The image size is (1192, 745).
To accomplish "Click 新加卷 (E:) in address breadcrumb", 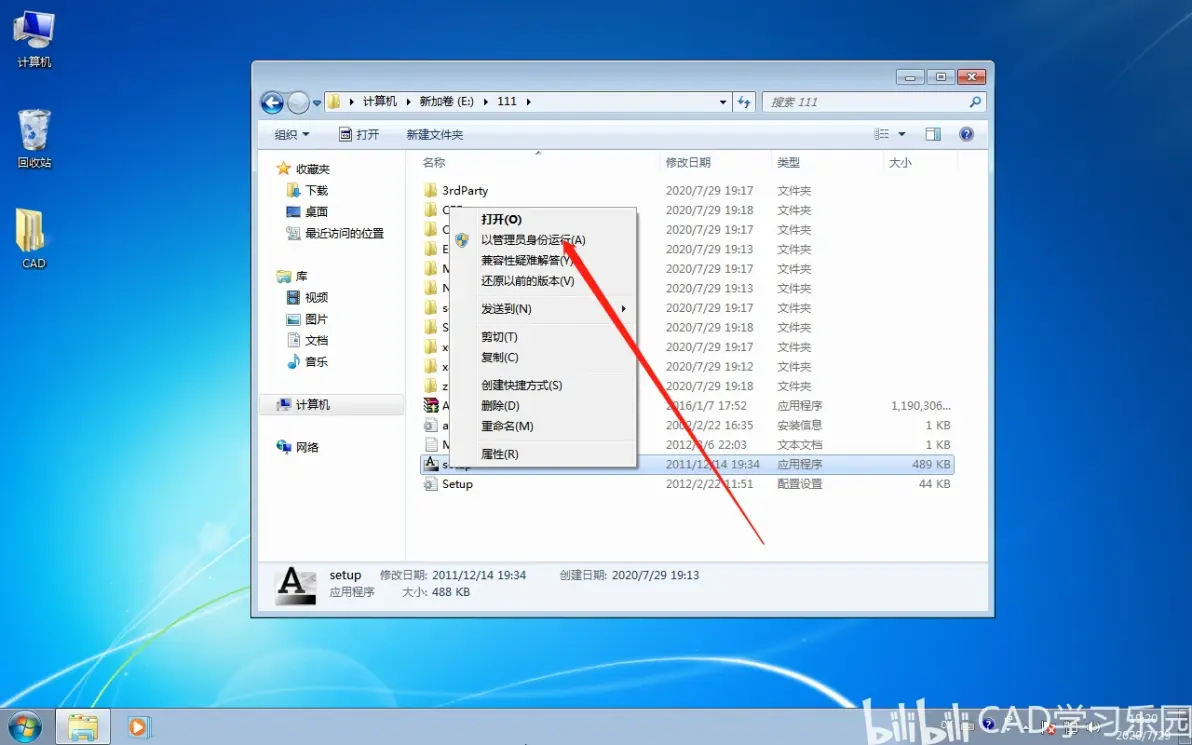I will click(x=446, y=101).
